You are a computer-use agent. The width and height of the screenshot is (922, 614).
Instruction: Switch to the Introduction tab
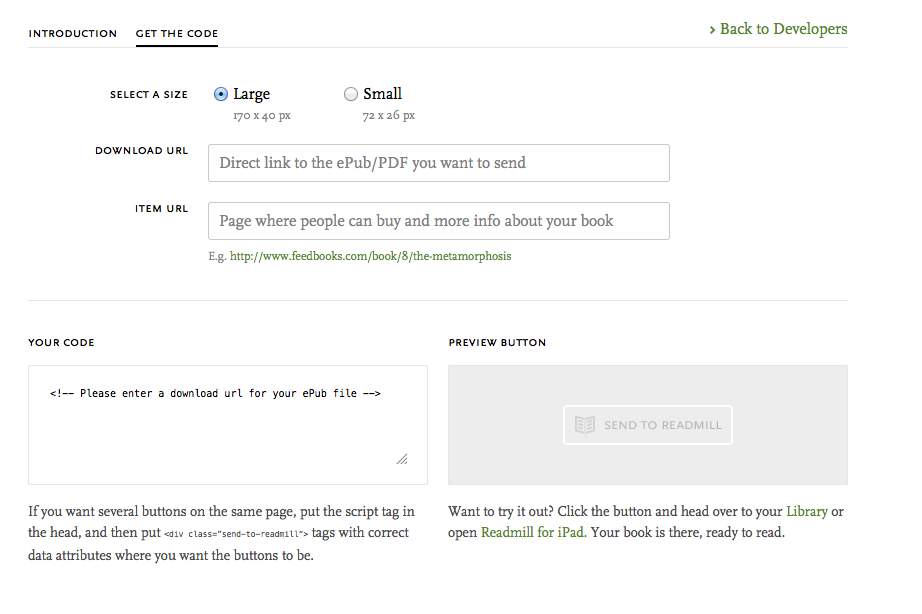coord(73,34)
